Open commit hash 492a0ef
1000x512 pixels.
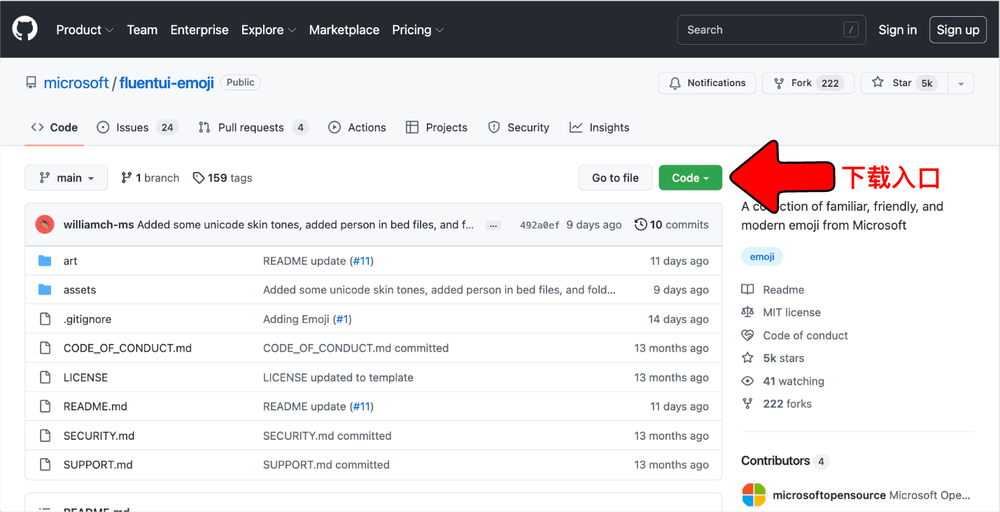coord(540,224)
